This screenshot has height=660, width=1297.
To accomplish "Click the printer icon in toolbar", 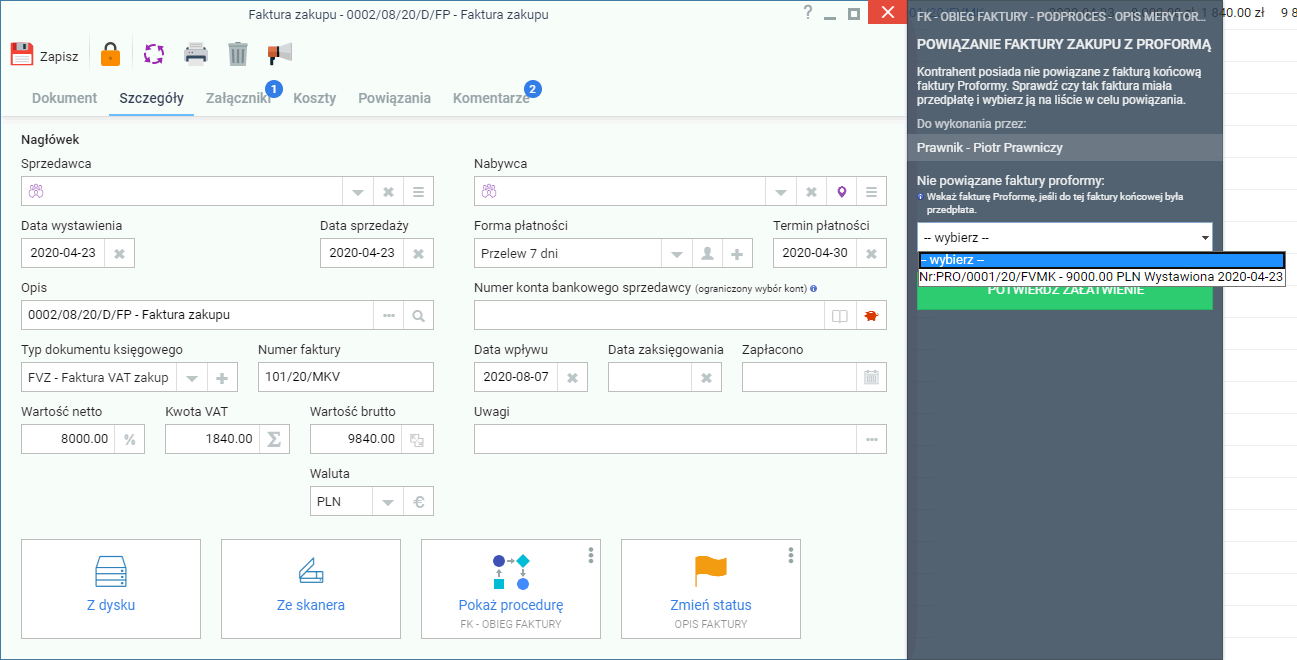I will coord(196,54).
